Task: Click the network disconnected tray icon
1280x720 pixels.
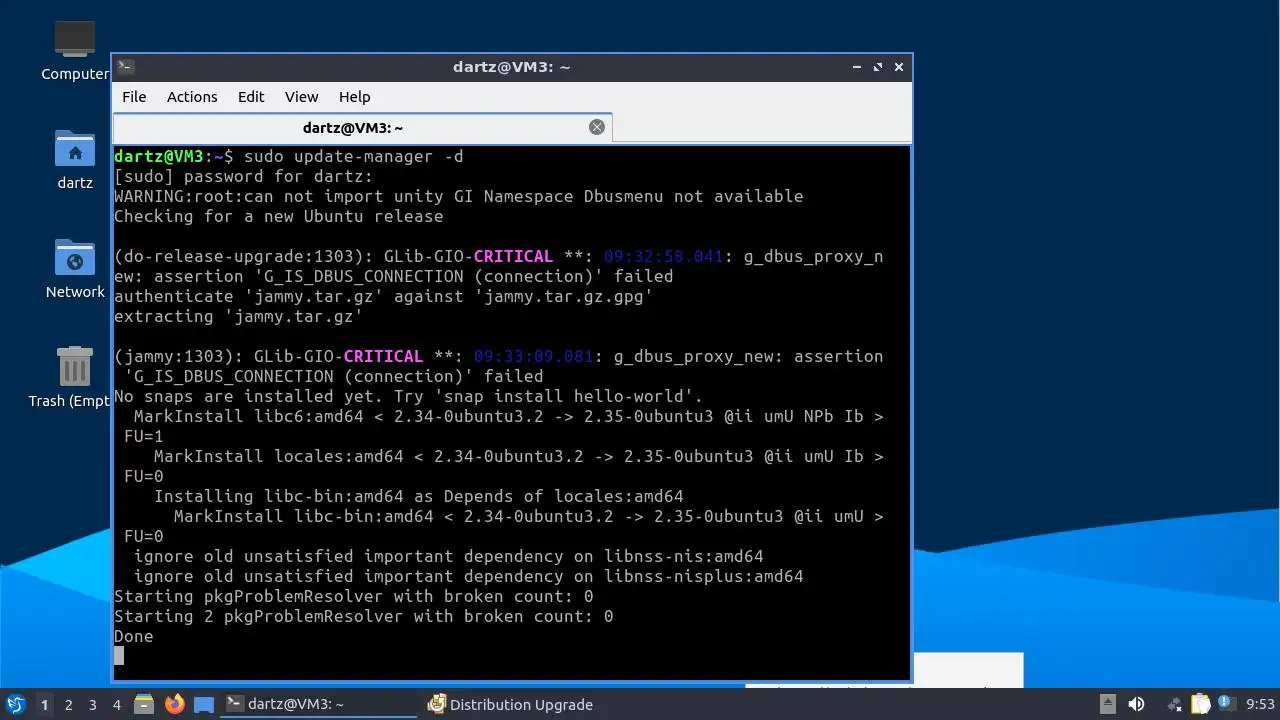Action: pos(1175,704)
